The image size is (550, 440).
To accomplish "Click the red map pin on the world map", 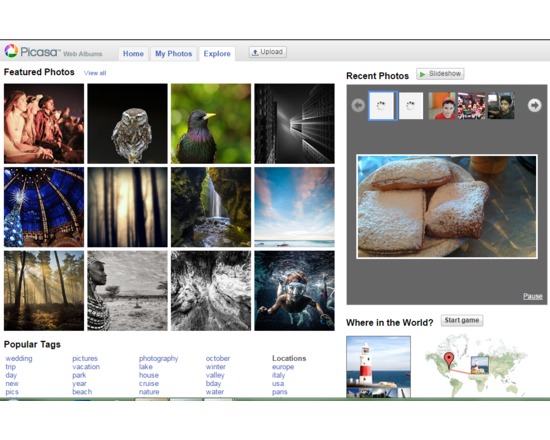I will pos(449,360).
